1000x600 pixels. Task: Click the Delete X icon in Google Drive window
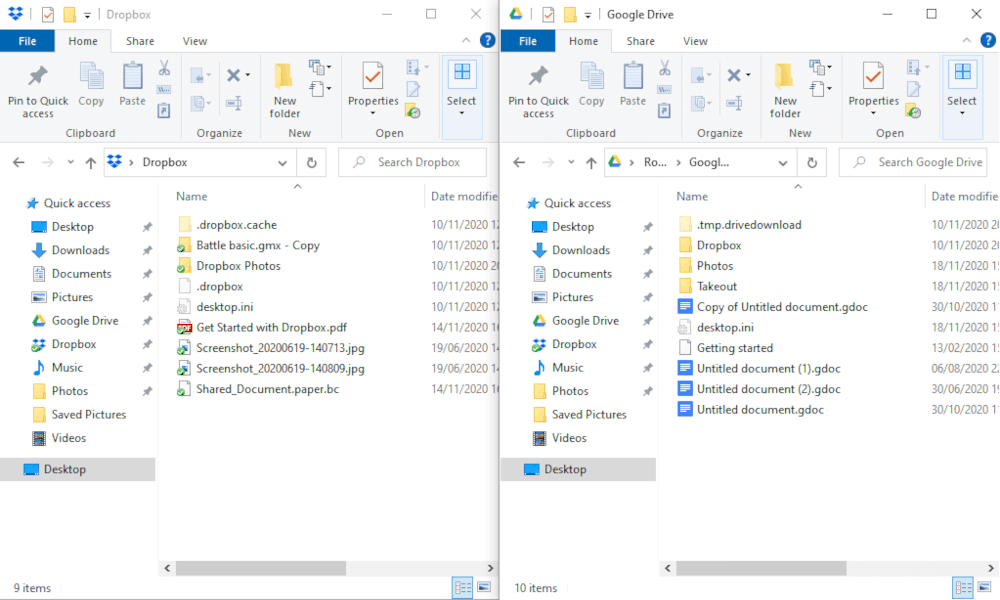point(735,75)
